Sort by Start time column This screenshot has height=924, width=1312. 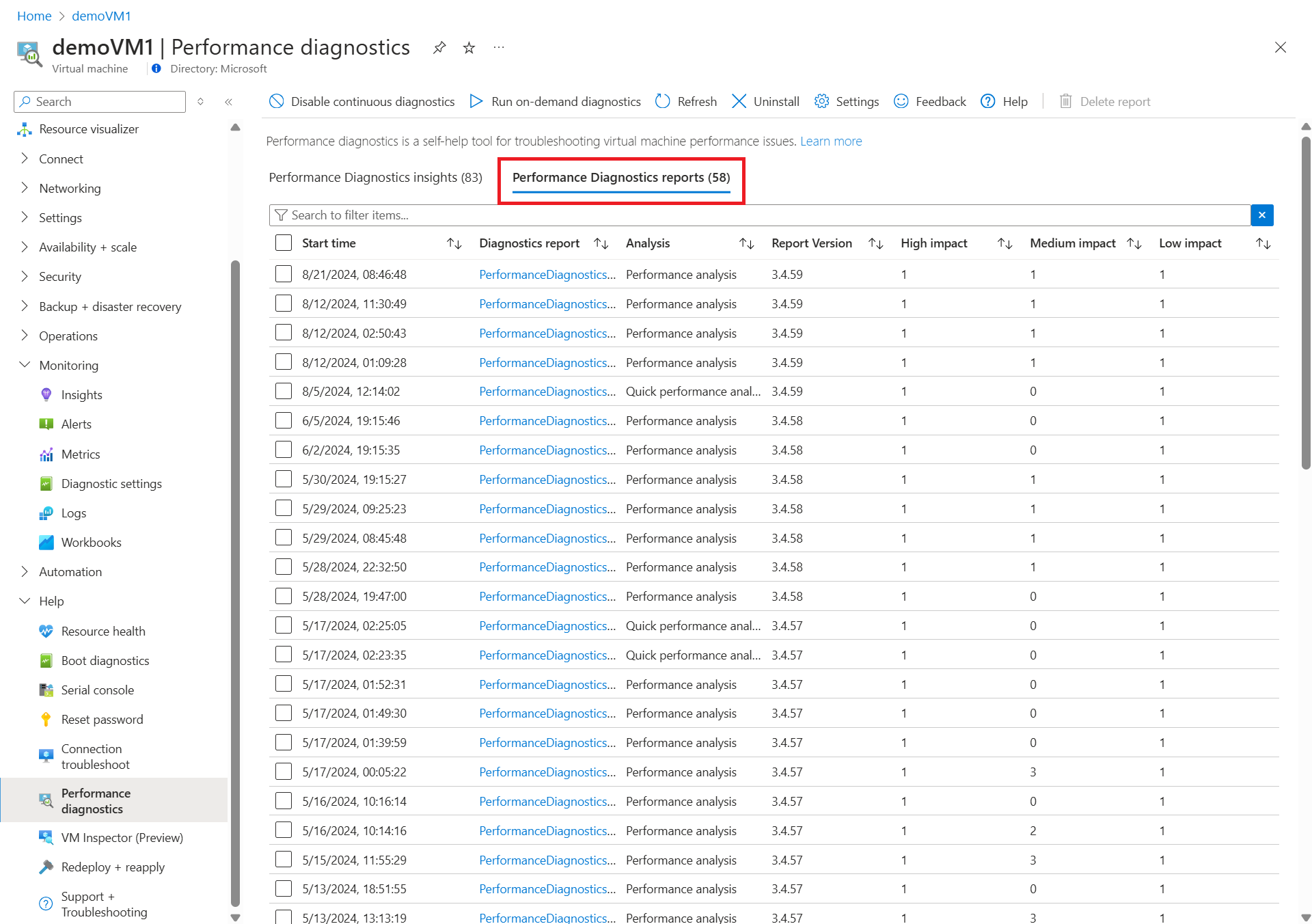pos(454,243)
